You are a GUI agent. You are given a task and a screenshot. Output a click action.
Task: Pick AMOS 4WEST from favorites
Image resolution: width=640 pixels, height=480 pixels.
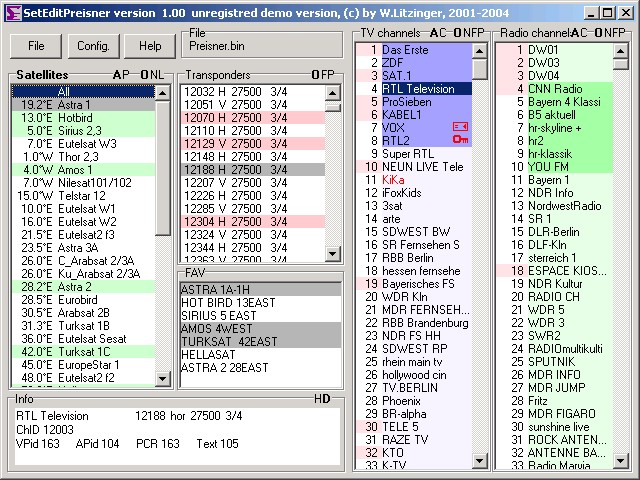[x=218, y=329]
